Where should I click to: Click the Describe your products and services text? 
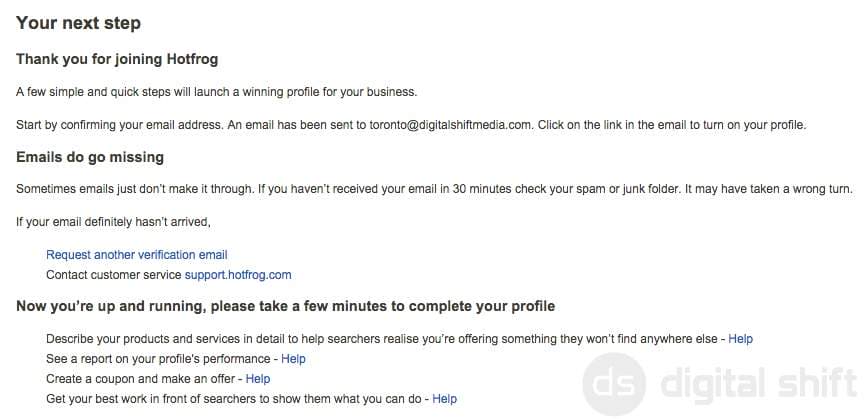point(382,339)
